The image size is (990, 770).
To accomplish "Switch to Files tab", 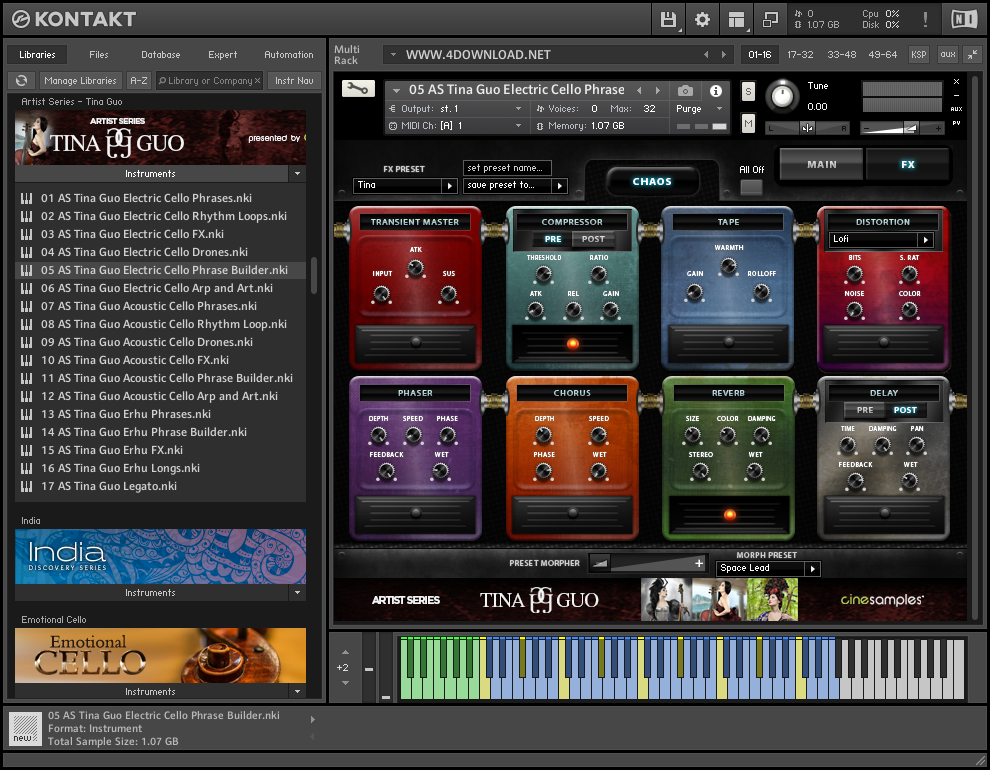I will pyautogui.click(x=98, y=55).
